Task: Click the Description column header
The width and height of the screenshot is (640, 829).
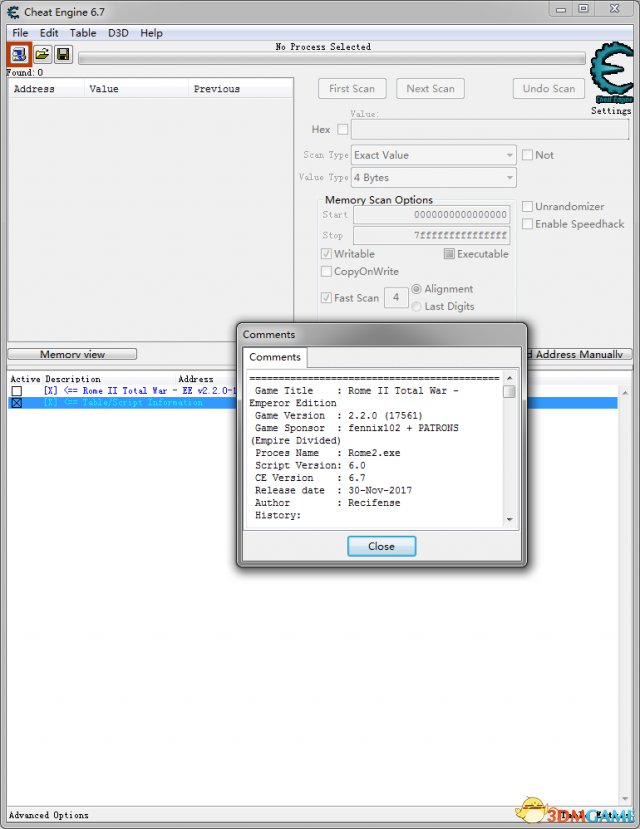Action: click(x=73, y=379)
